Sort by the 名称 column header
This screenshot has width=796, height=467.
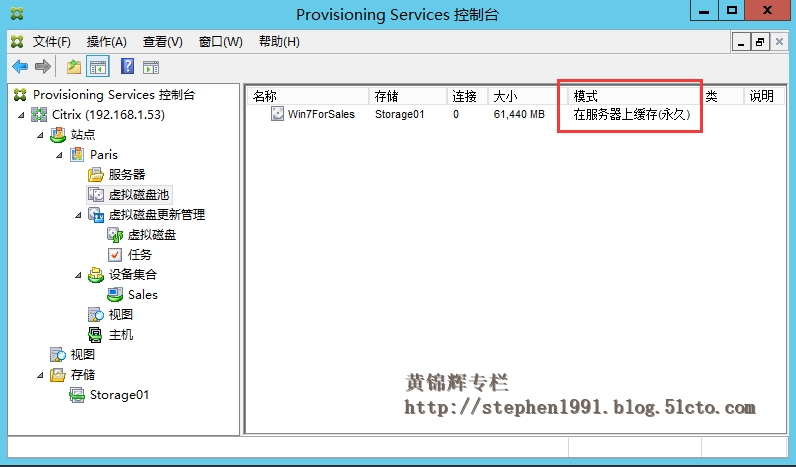pyautogui.click(x=309, y=96)
